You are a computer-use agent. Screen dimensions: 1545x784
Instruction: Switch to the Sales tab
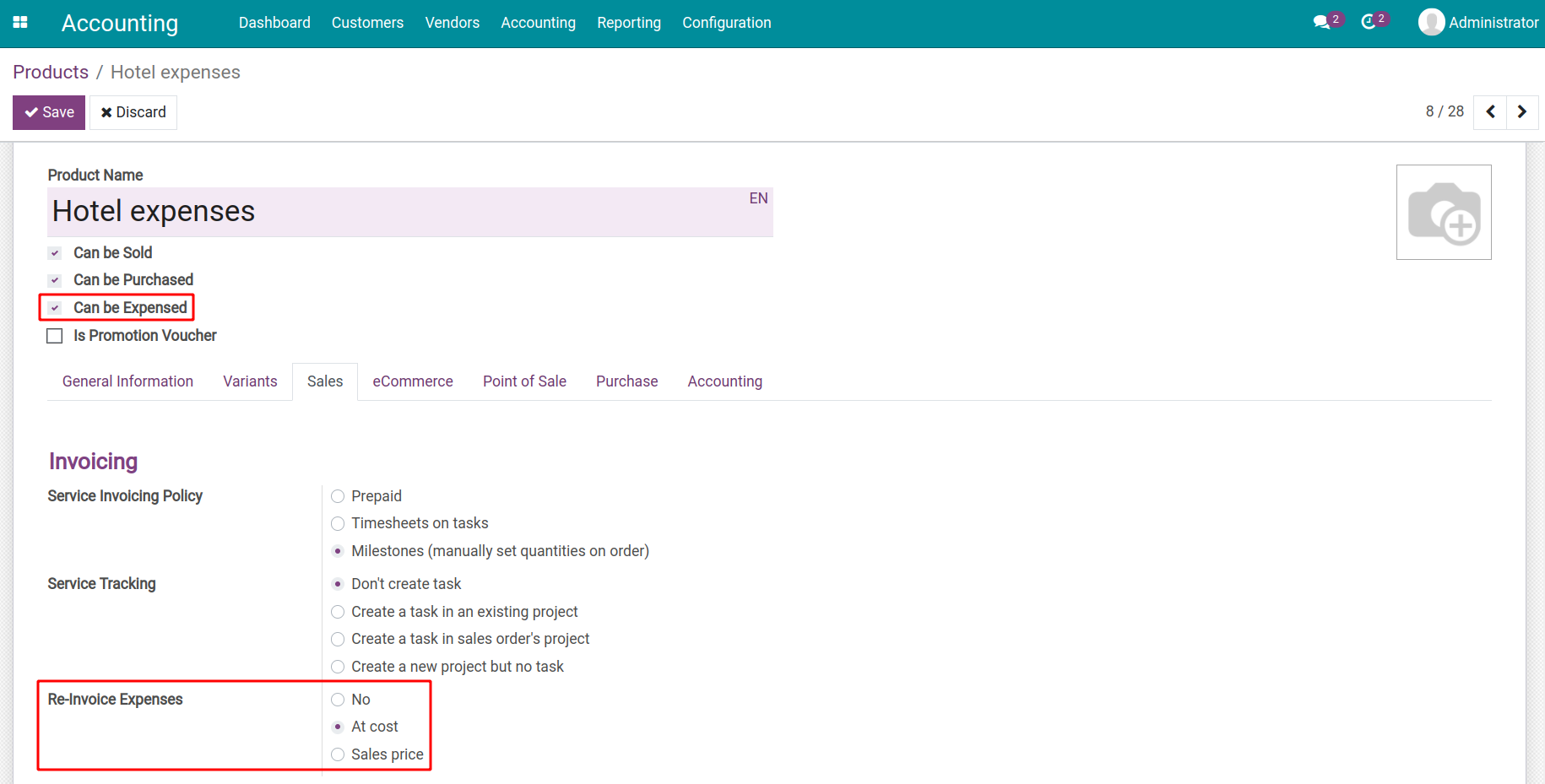click(x=325, y=381)
